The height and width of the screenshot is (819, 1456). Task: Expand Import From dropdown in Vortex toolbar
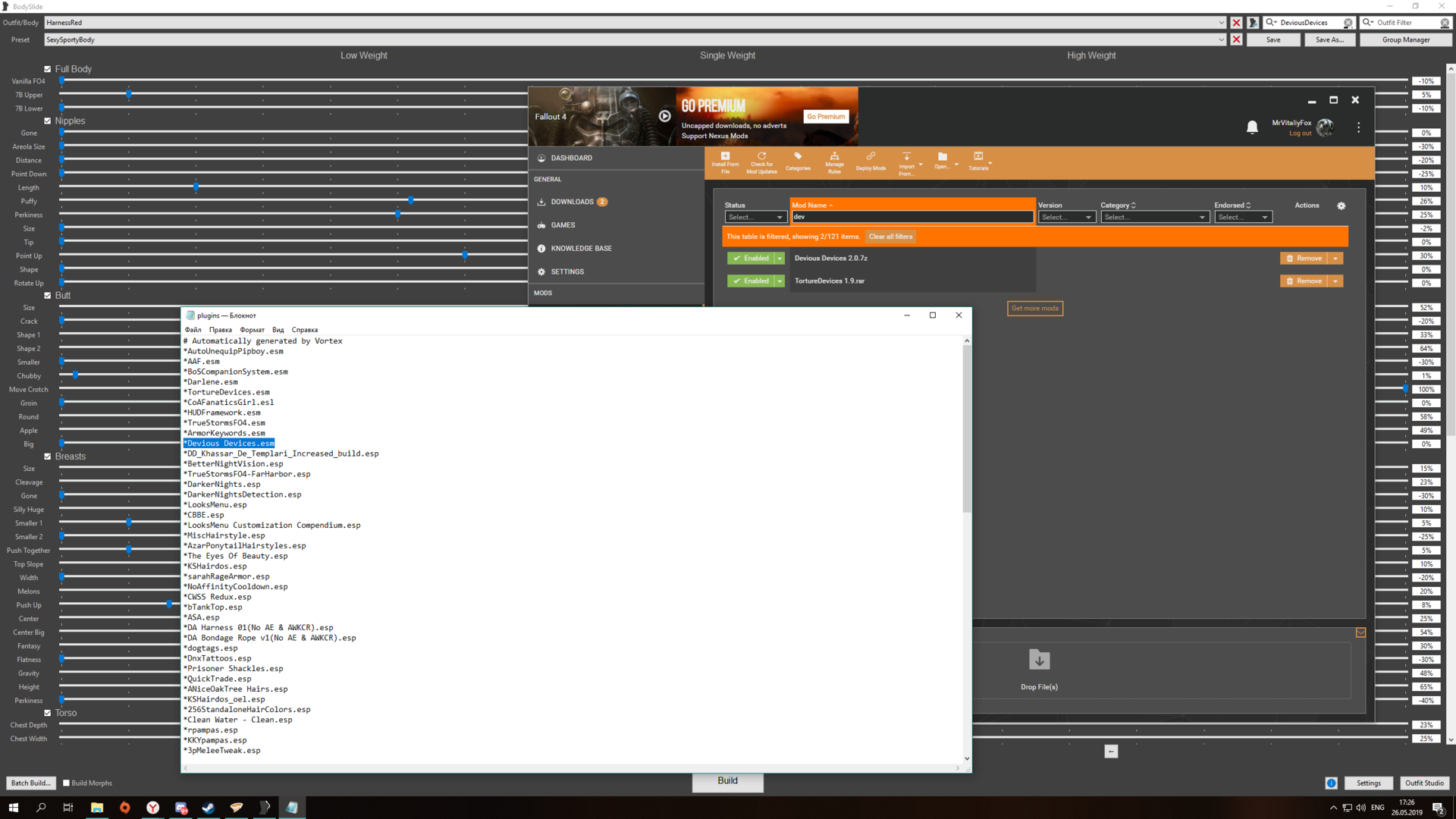pos(921,164)
